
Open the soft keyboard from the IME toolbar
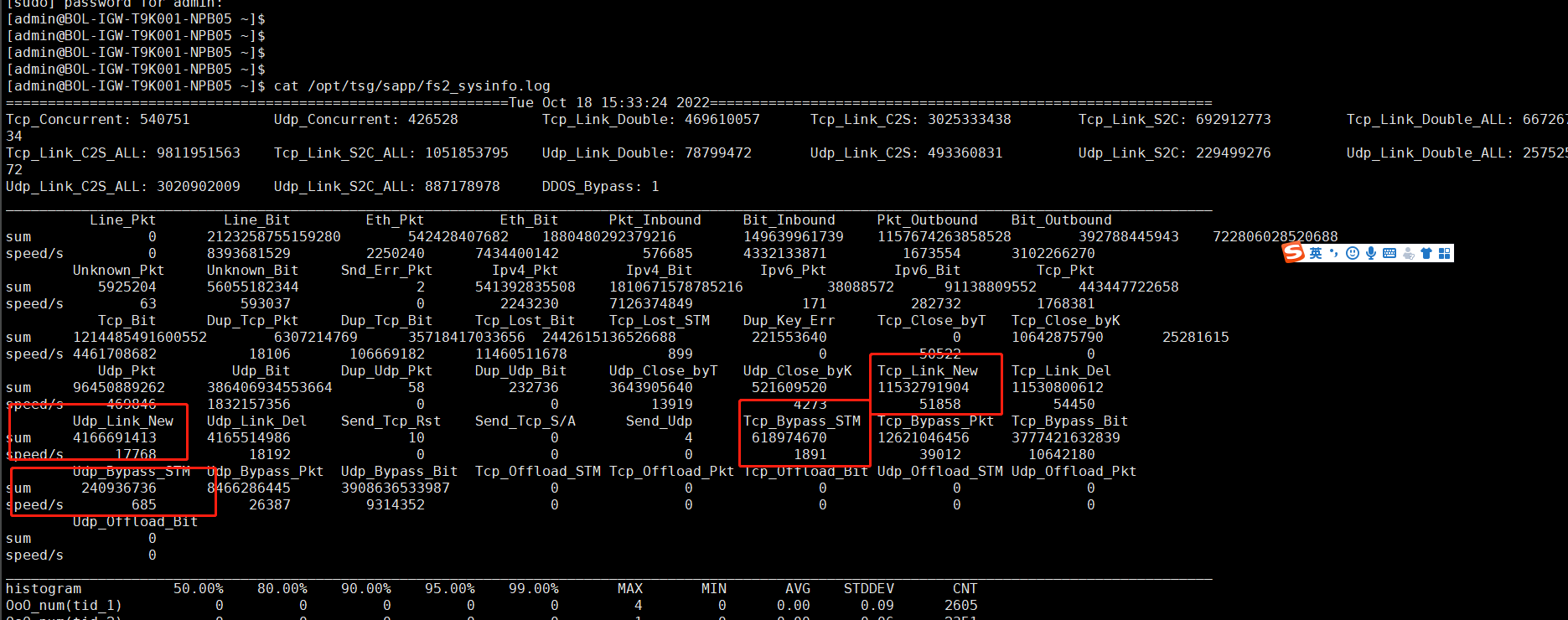coord(1389,253)
